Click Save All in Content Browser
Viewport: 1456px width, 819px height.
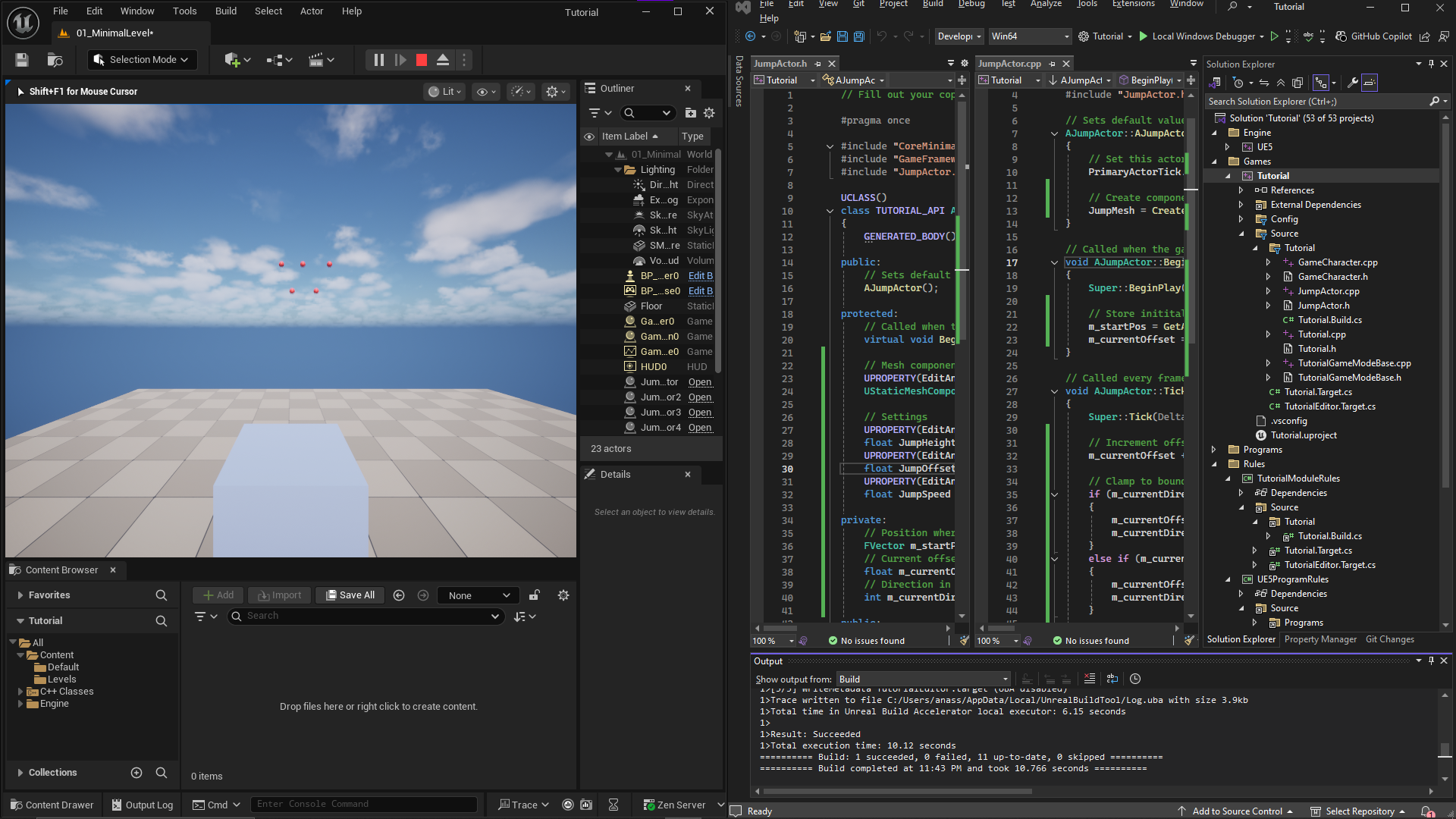coord(350,595)
